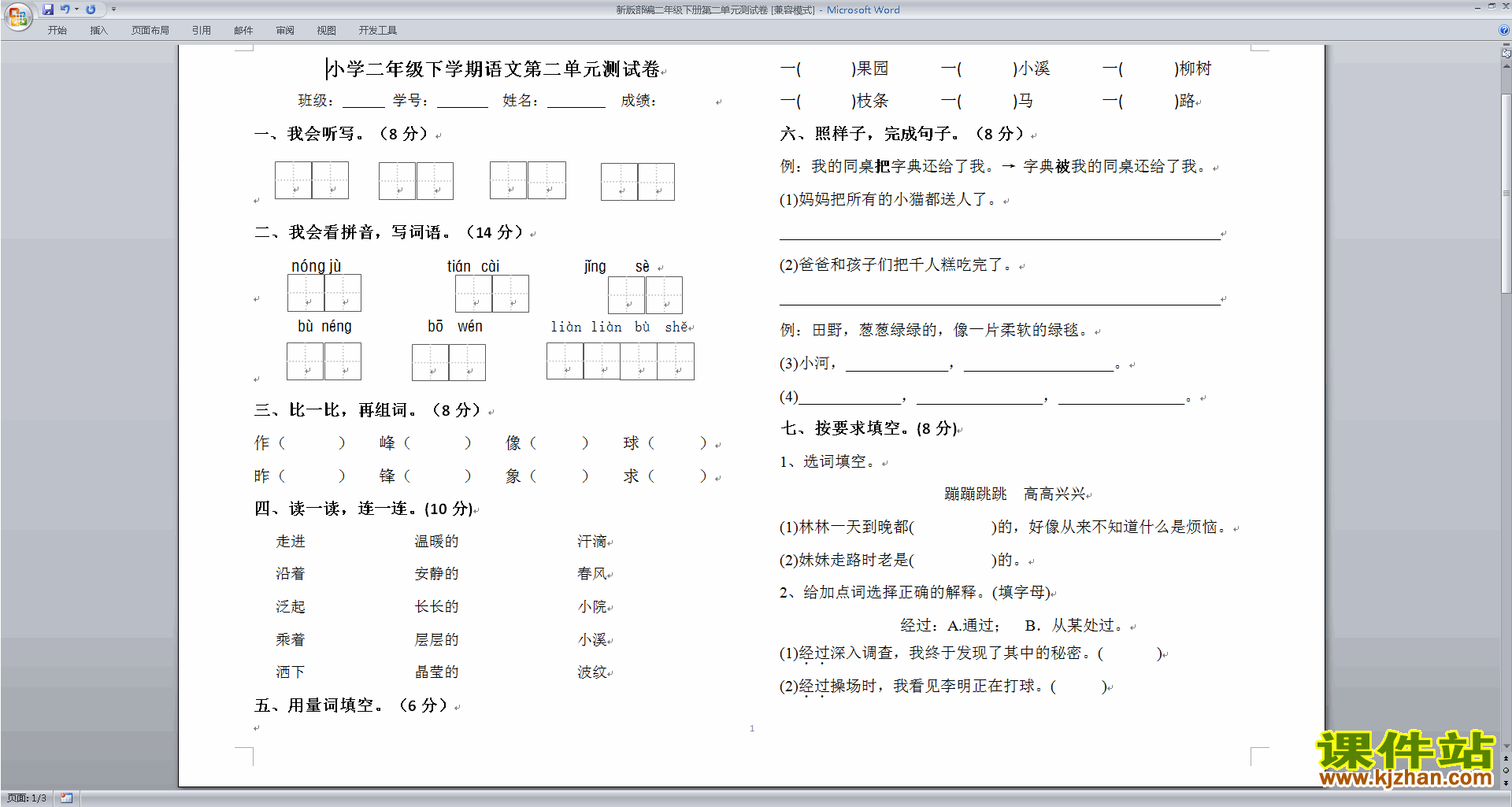This screenshot has width=1512, height=807.
Task: Open Microsoft Word Help
Action: 1504,31
